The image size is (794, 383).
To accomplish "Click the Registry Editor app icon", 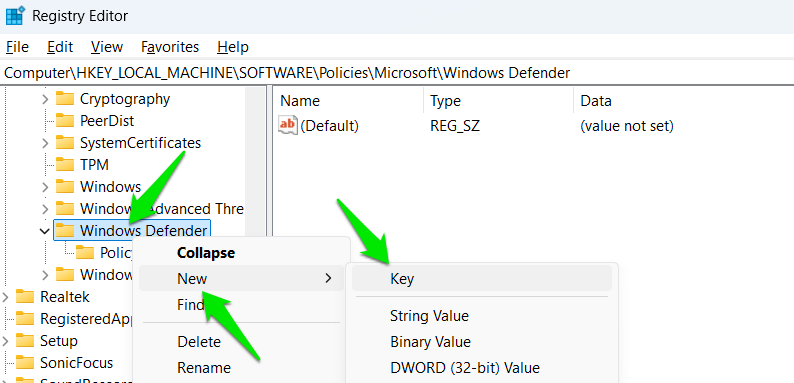I will click(x=15, y=15).
